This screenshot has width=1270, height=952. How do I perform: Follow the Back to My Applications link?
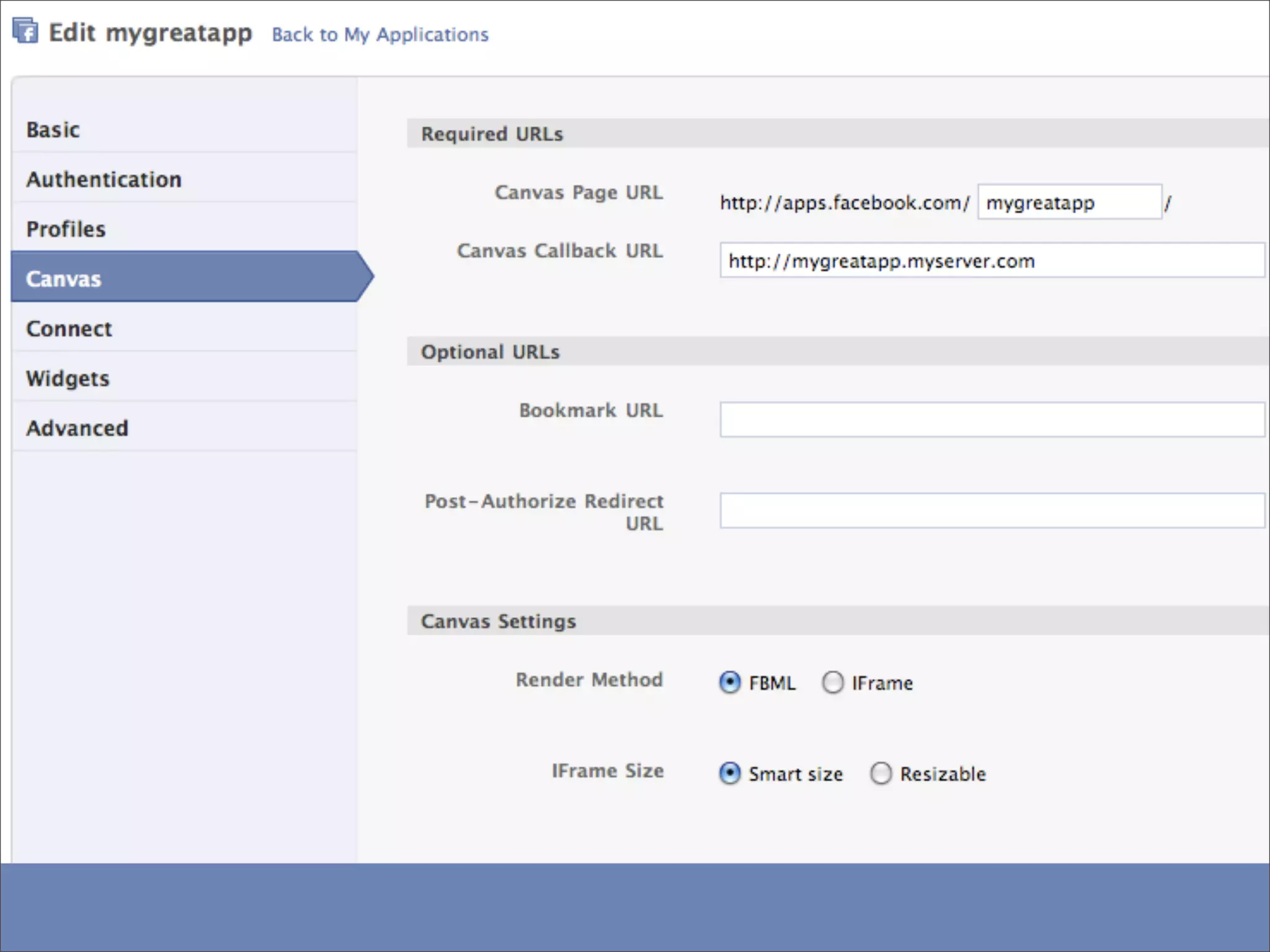(x=380, y=35)
